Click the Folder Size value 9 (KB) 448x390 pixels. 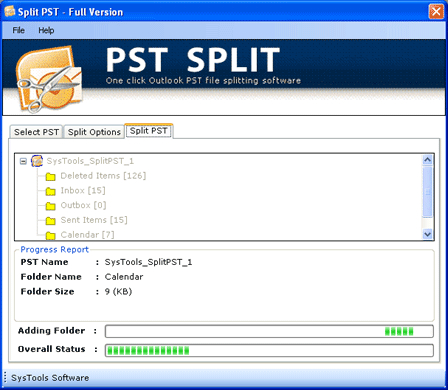pyautogui.click(x=118, y=292)
